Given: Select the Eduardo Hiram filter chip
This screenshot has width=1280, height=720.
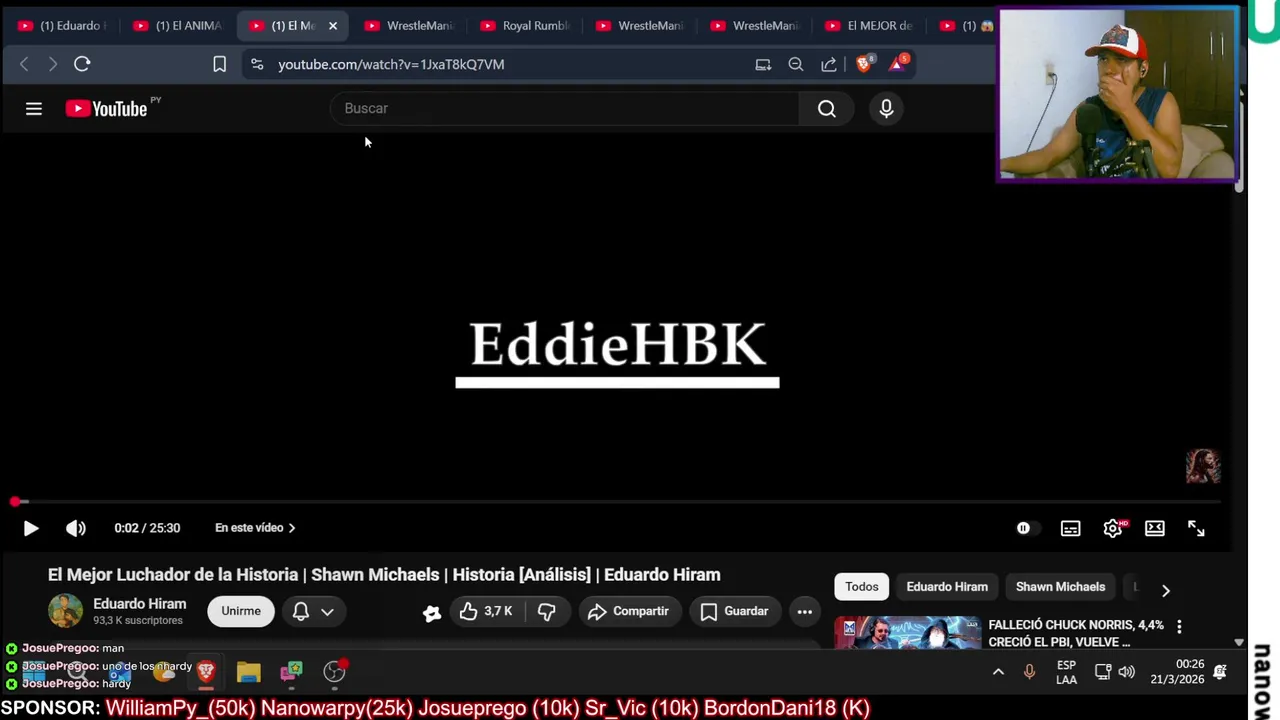Looking at the screenshot, I should [947, 587].
